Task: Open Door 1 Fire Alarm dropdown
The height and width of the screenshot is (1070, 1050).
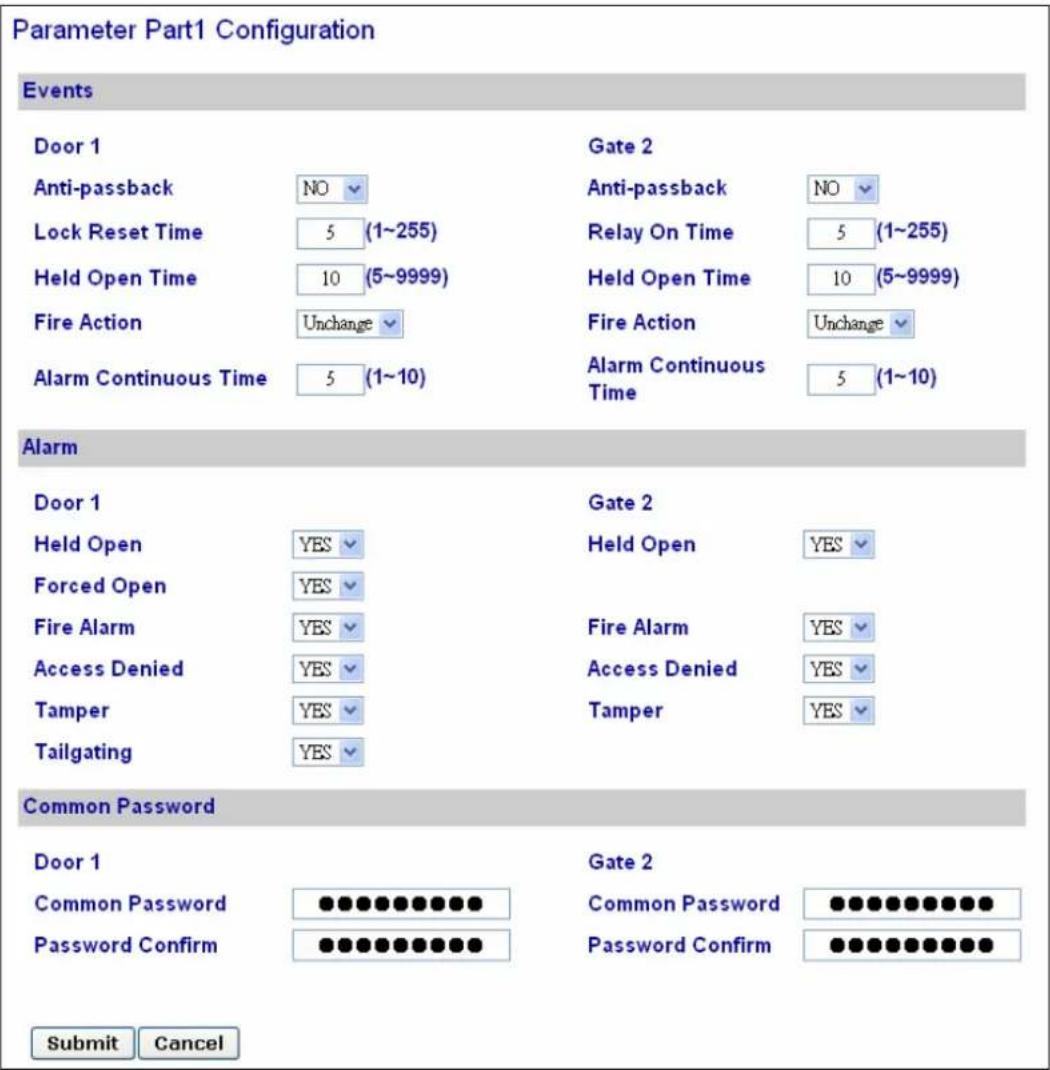Action: pyautogui.click(x=327, y=628)
